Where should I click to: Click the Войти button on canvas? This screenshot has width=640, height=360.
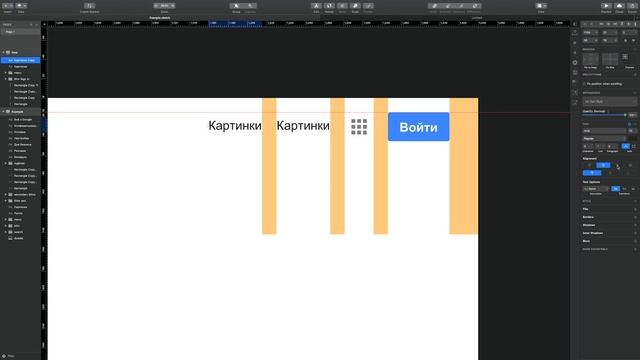[419, 127]
